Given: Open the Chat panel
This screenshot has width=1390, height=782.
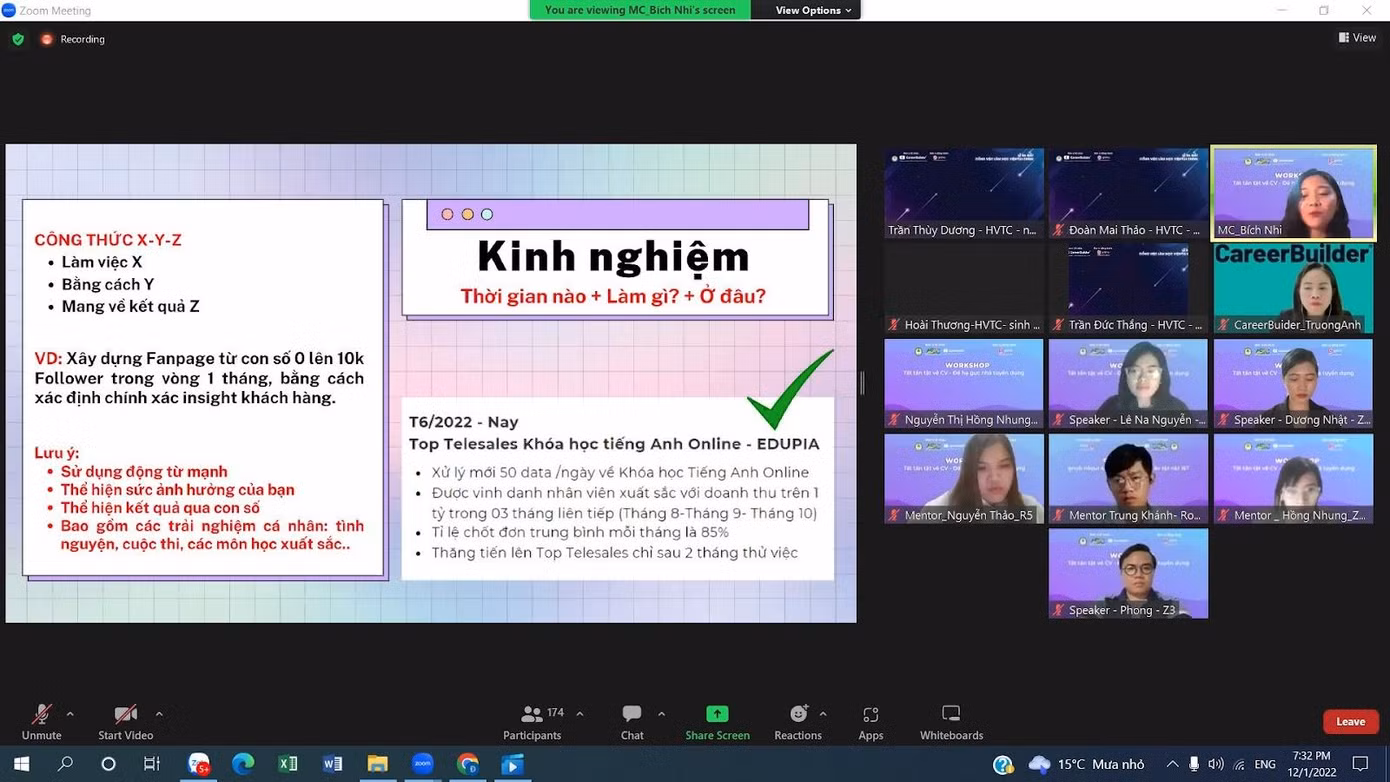Looking at the screenshot, I should click(x=632, y=722).
